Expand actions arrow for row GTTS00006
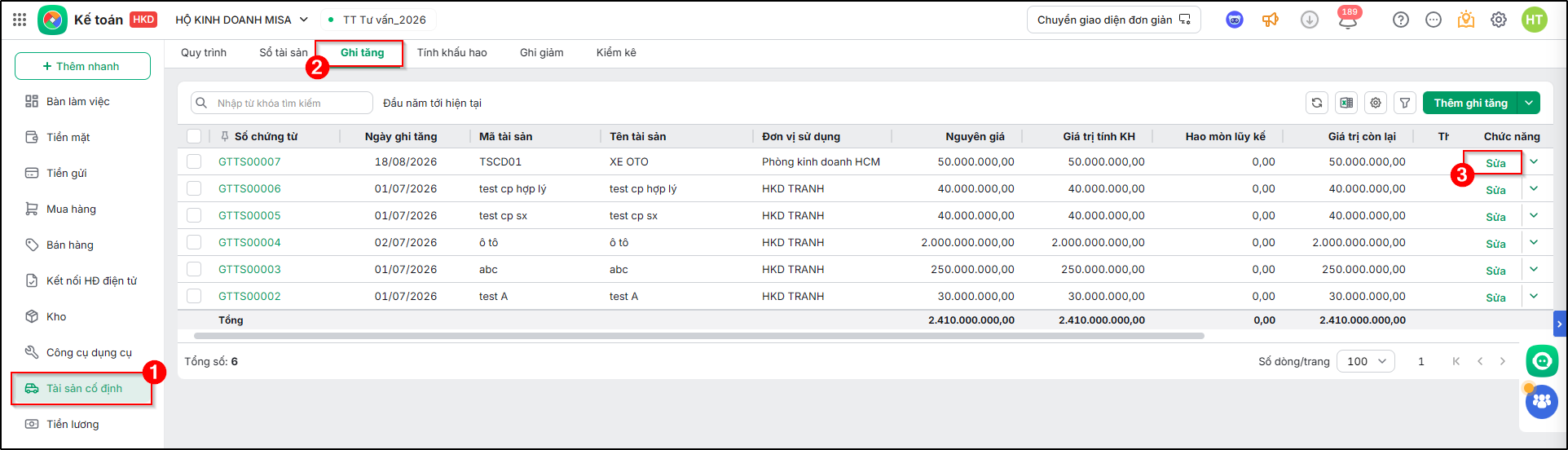The height and width of the screenshot is (450, 1568). [x=1534, y=188]
